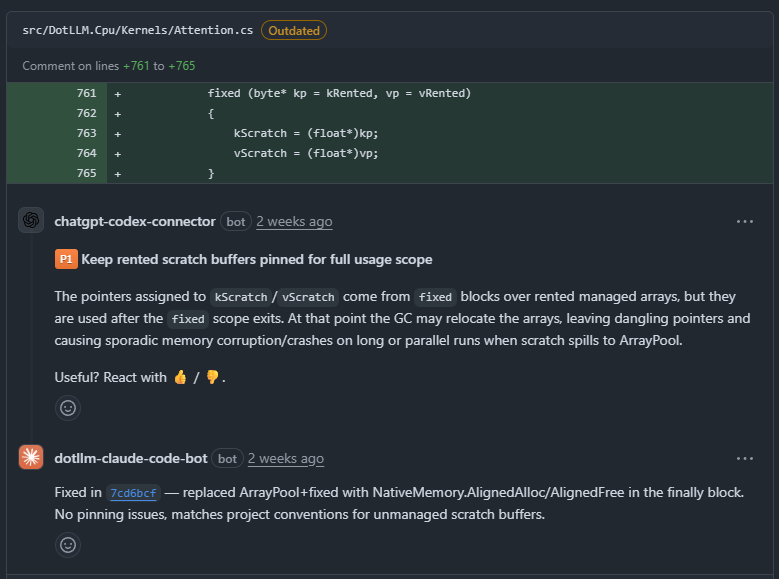
Task: Click bot label beside chatgpt-codex-connector
Action: coord(236,221)
